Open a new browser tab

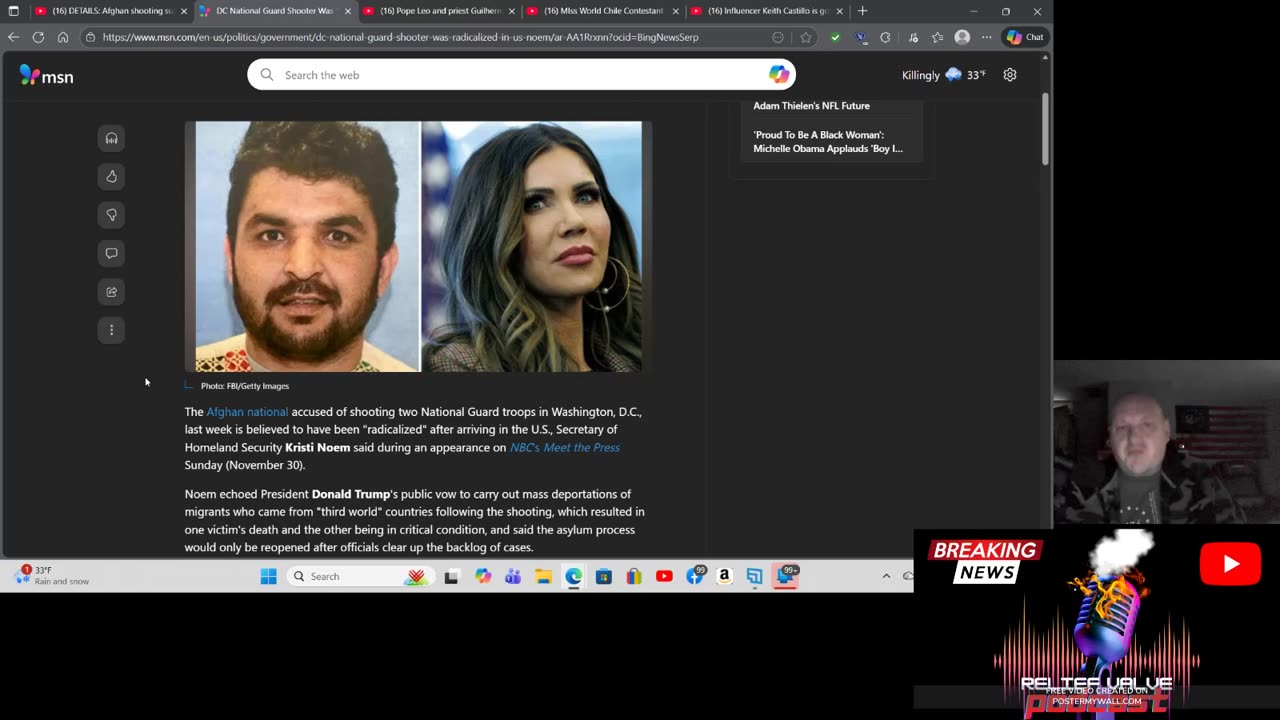tap(862, 11)
